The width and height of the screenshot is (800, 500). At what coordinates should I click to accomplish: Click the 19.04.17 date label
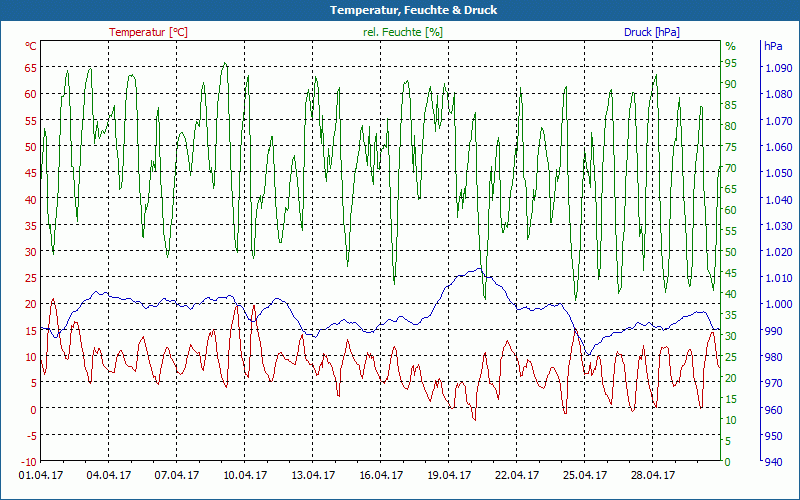click(448, 475)
